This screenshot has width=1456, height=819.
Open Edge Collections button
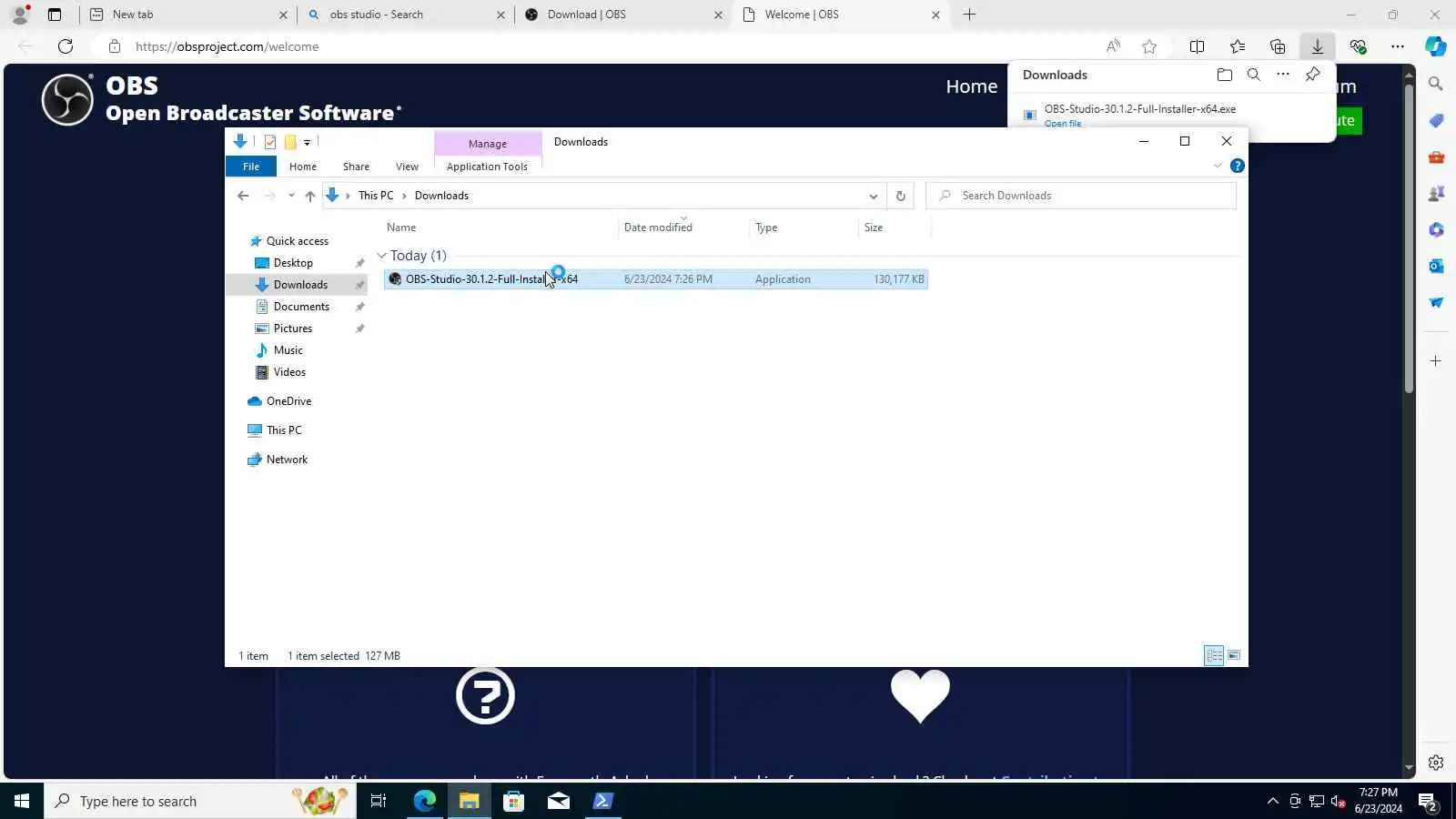[1277, 46]
